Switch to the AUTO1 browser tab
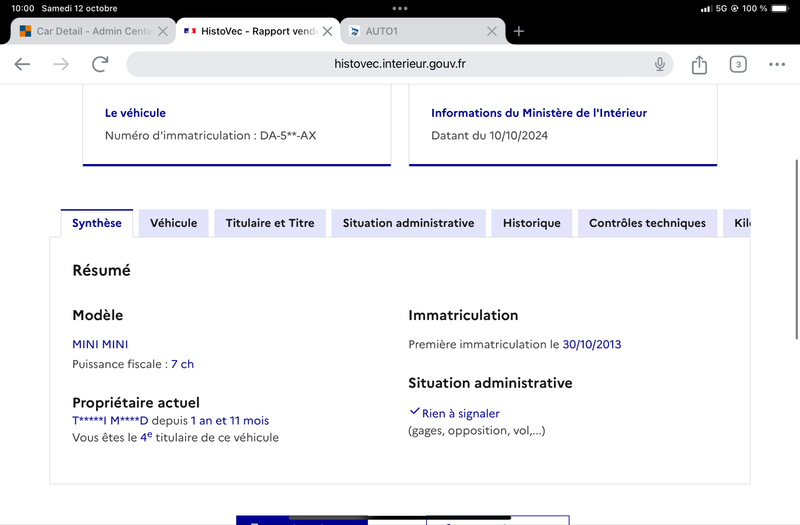This screenshot has height=525, width=800. (423, 31)
